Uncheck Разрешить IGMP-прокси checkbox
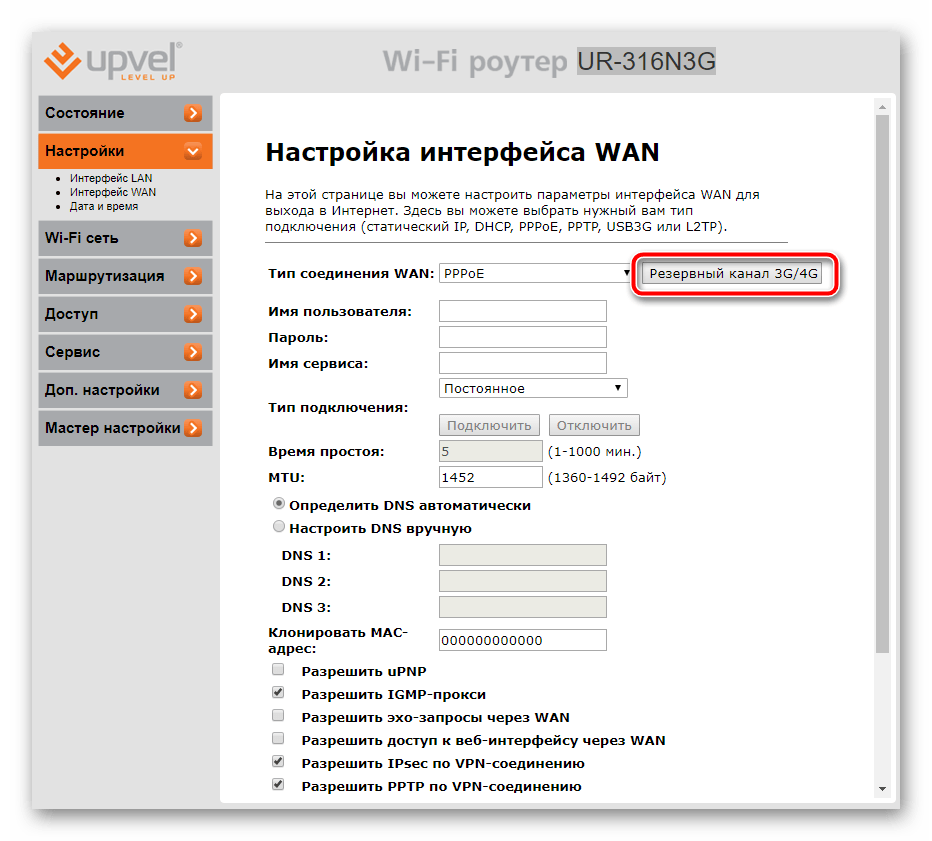Image resolution: width=932 pixels, height=841 pixels. pos(278,693)
